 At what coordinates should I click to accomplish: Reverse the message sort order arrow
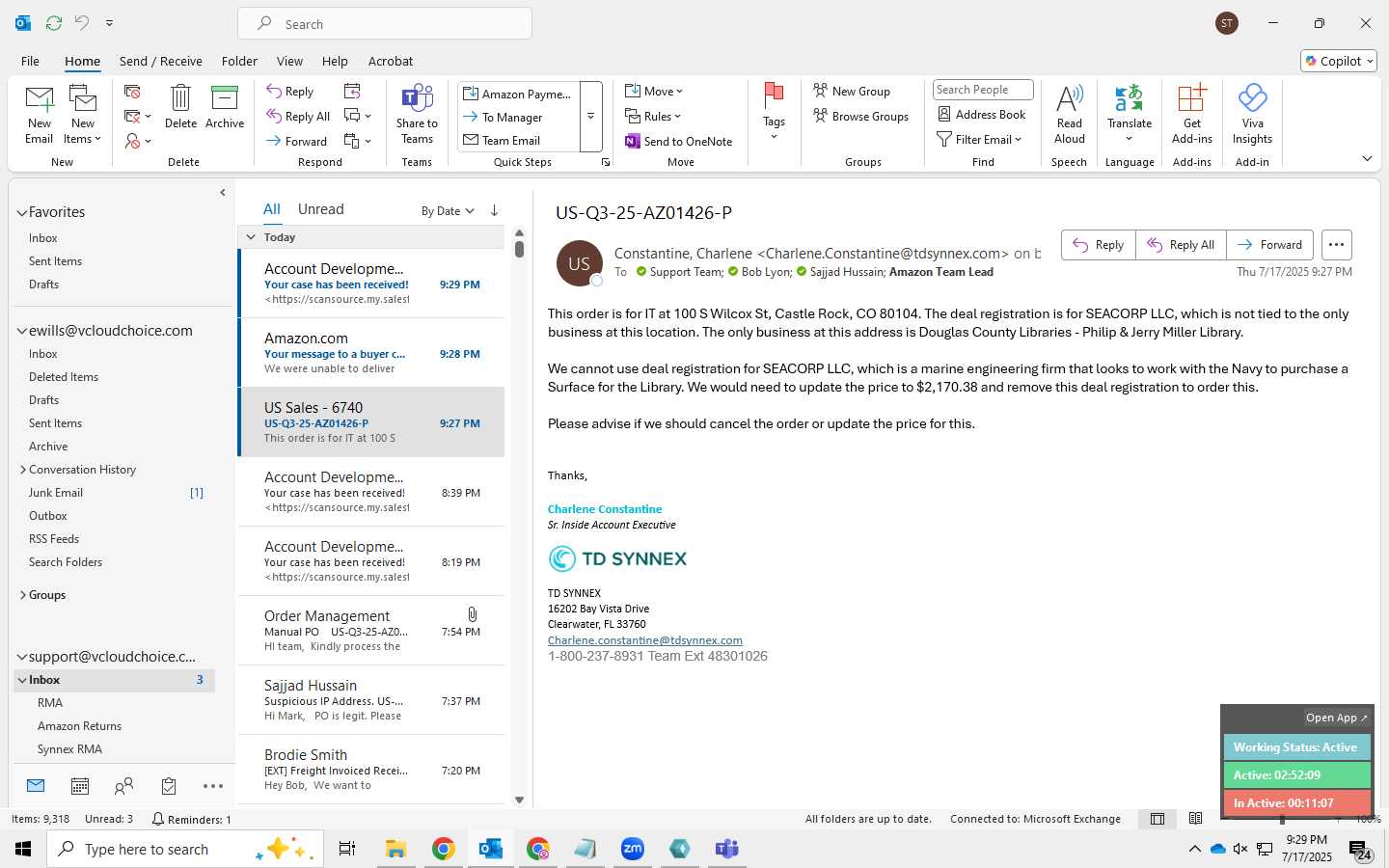pos(494,210)
